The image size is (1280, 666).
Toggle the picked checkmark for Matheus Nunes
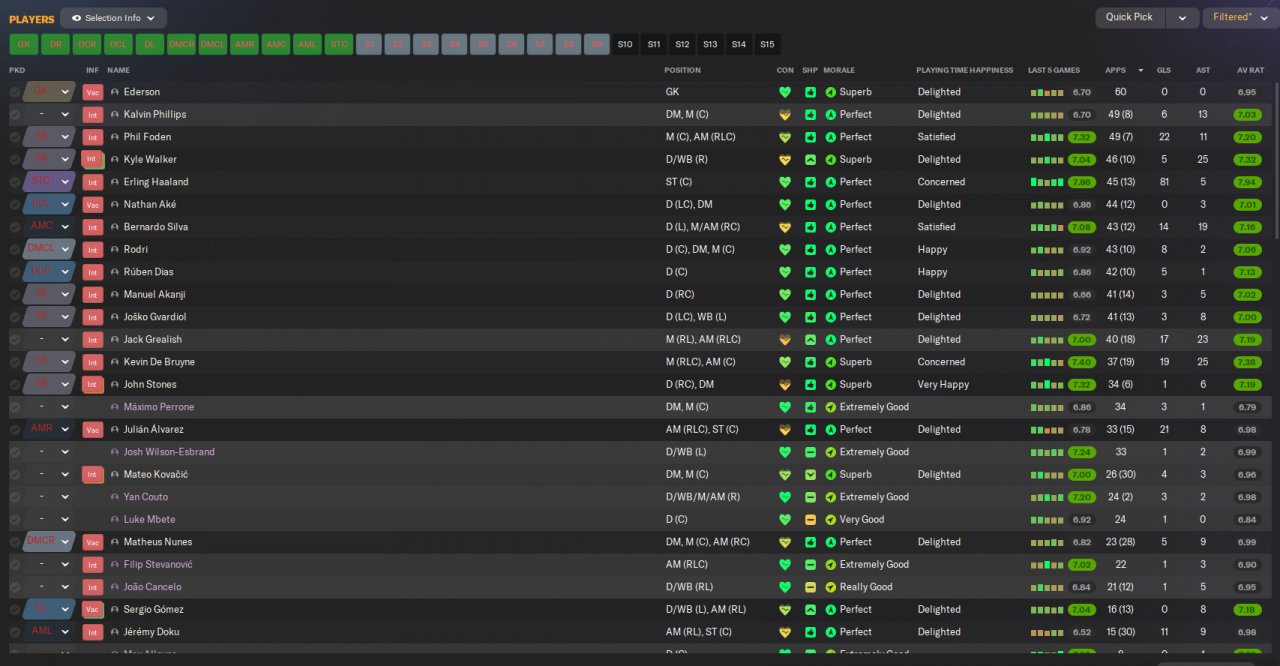14,542
